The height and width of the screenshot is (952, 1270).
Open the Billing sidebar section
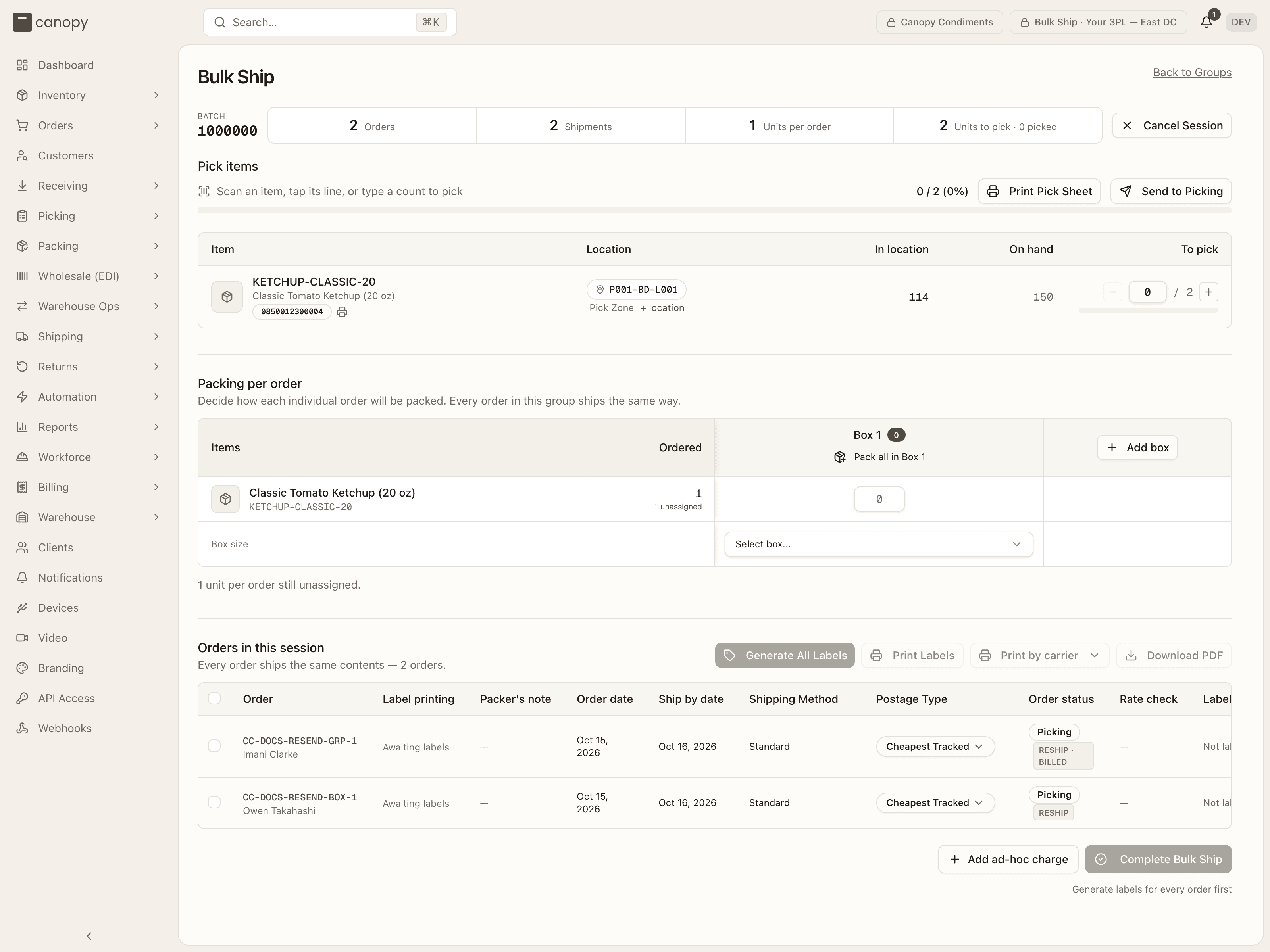[x=89, y=487]
